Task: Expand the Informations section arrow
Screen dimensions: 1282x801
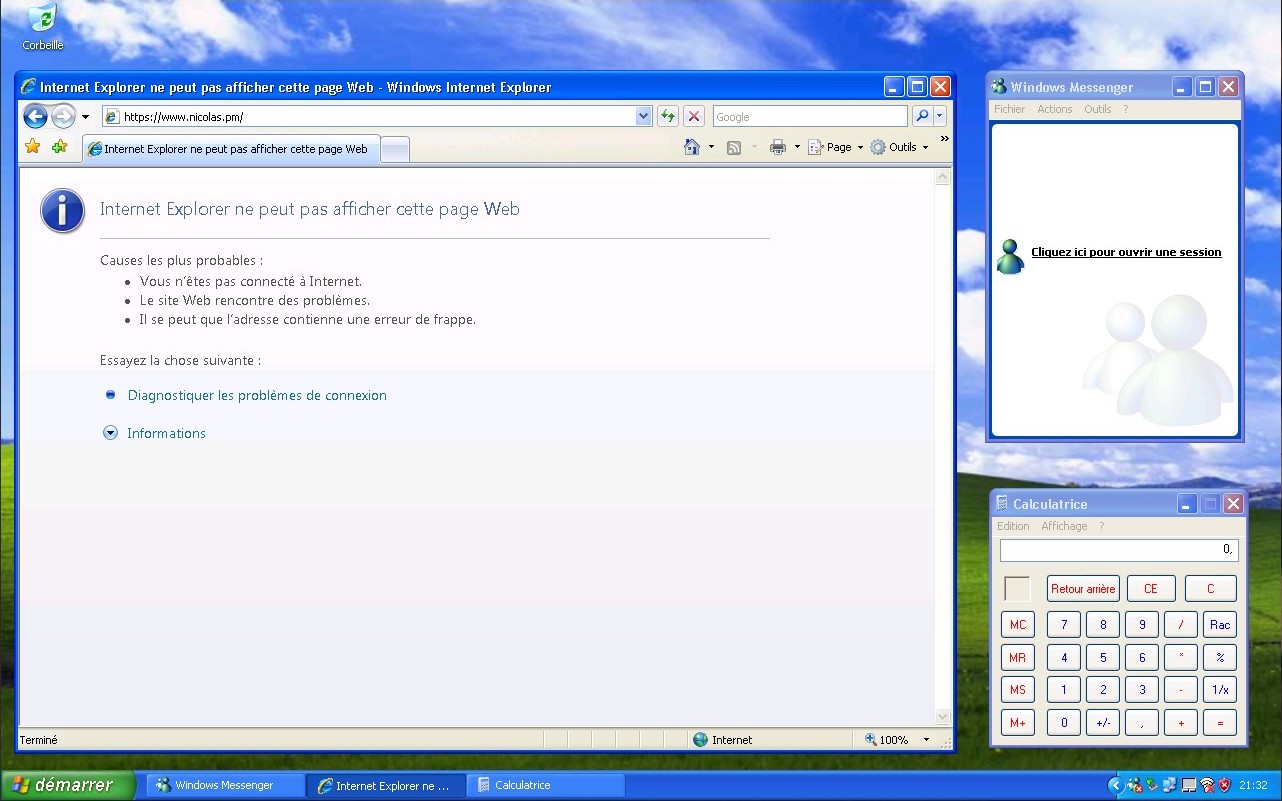Action: [111, 433]
